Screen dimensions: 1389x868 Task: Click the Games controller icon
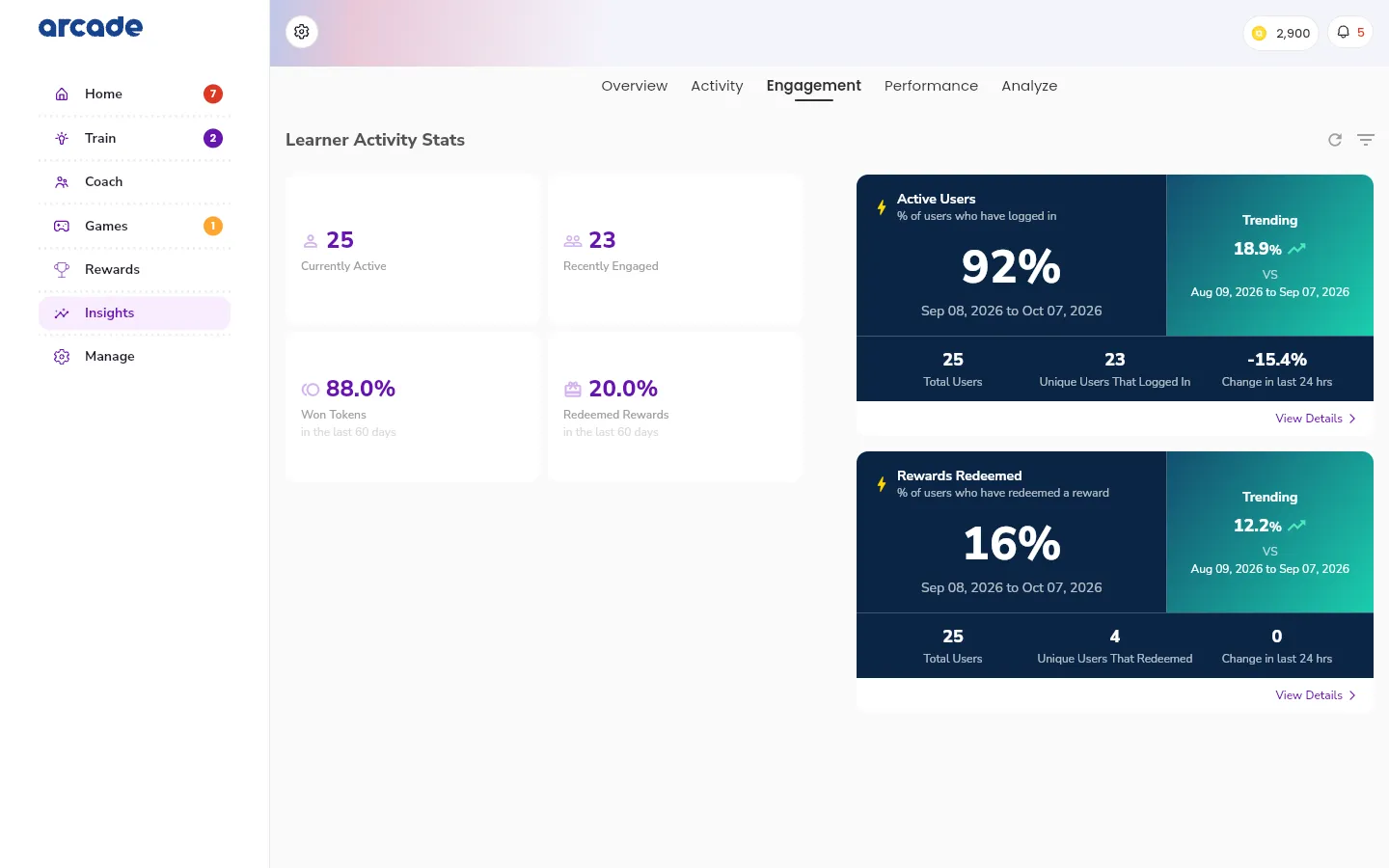point(62,226)
